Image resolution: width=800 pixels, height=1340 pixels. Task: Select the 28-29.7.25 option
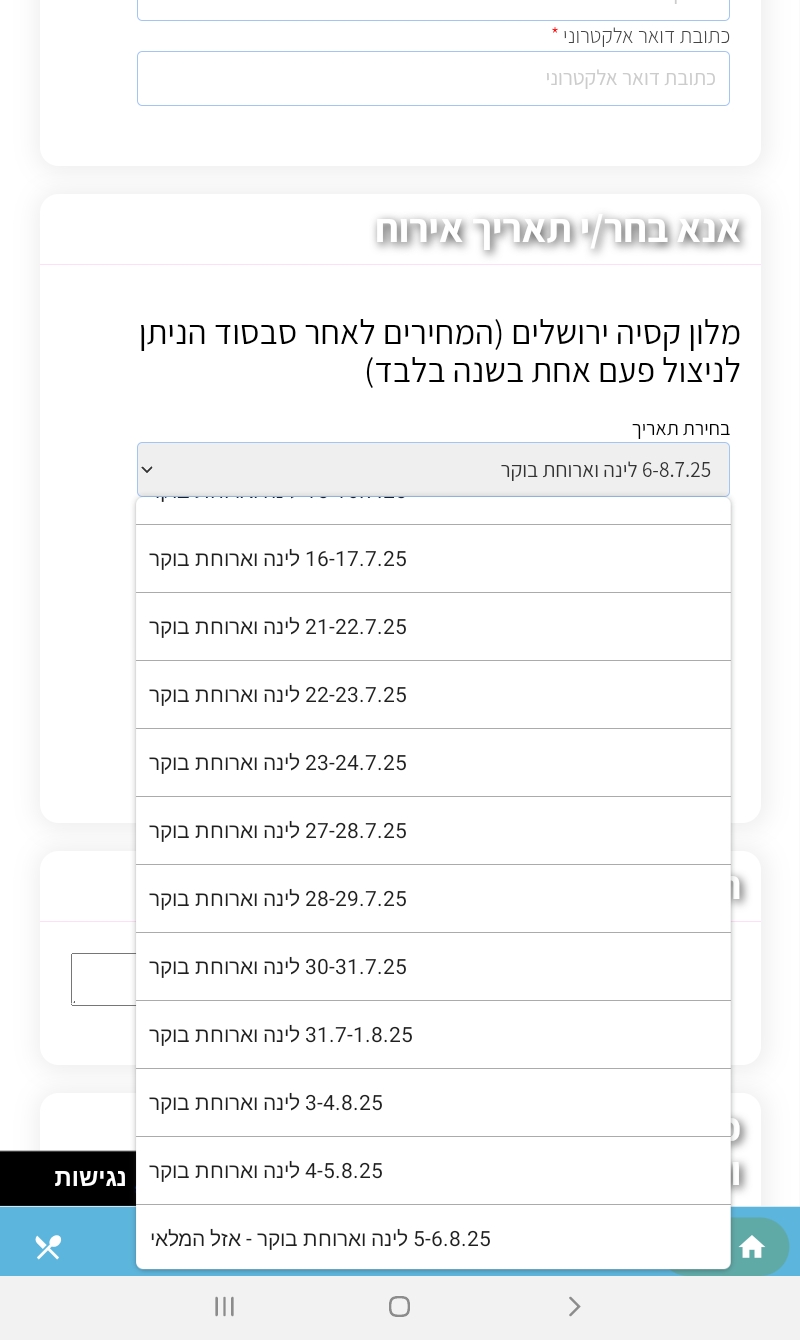(x=433, y=898)
